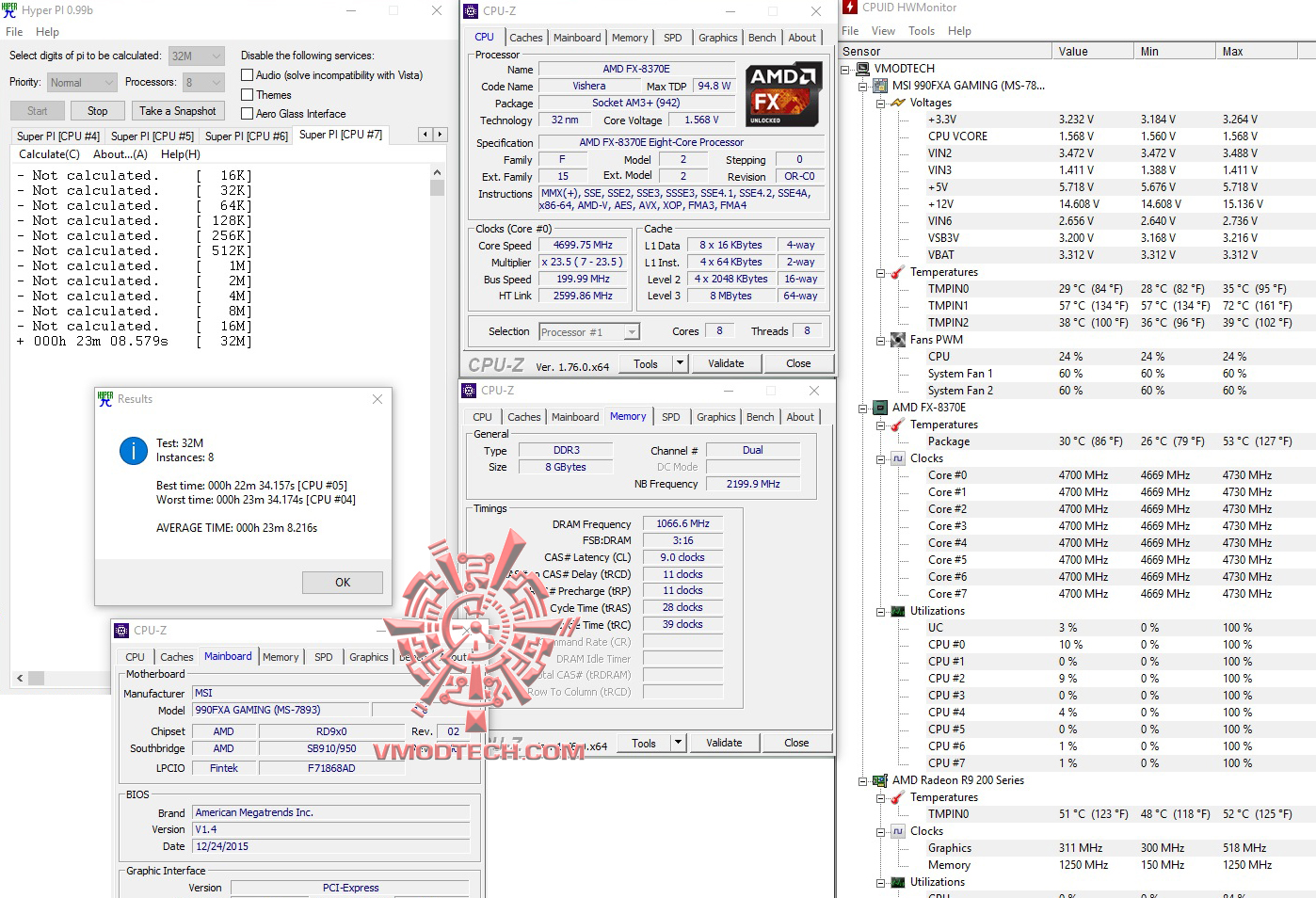Open the HWMonitor View menu

[x=883, y=31]
